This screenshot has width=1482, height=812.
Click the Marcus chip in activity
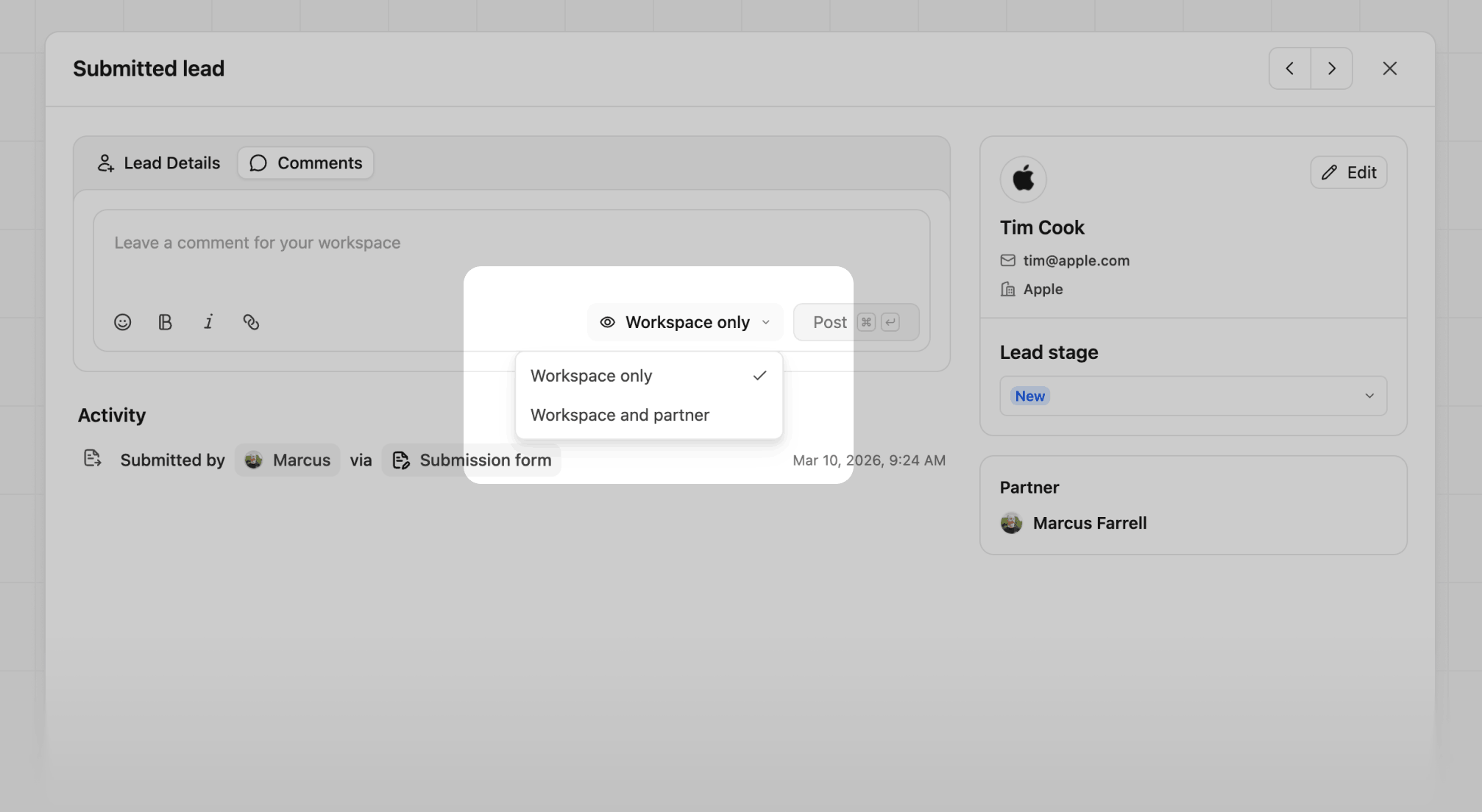[288, 460]
